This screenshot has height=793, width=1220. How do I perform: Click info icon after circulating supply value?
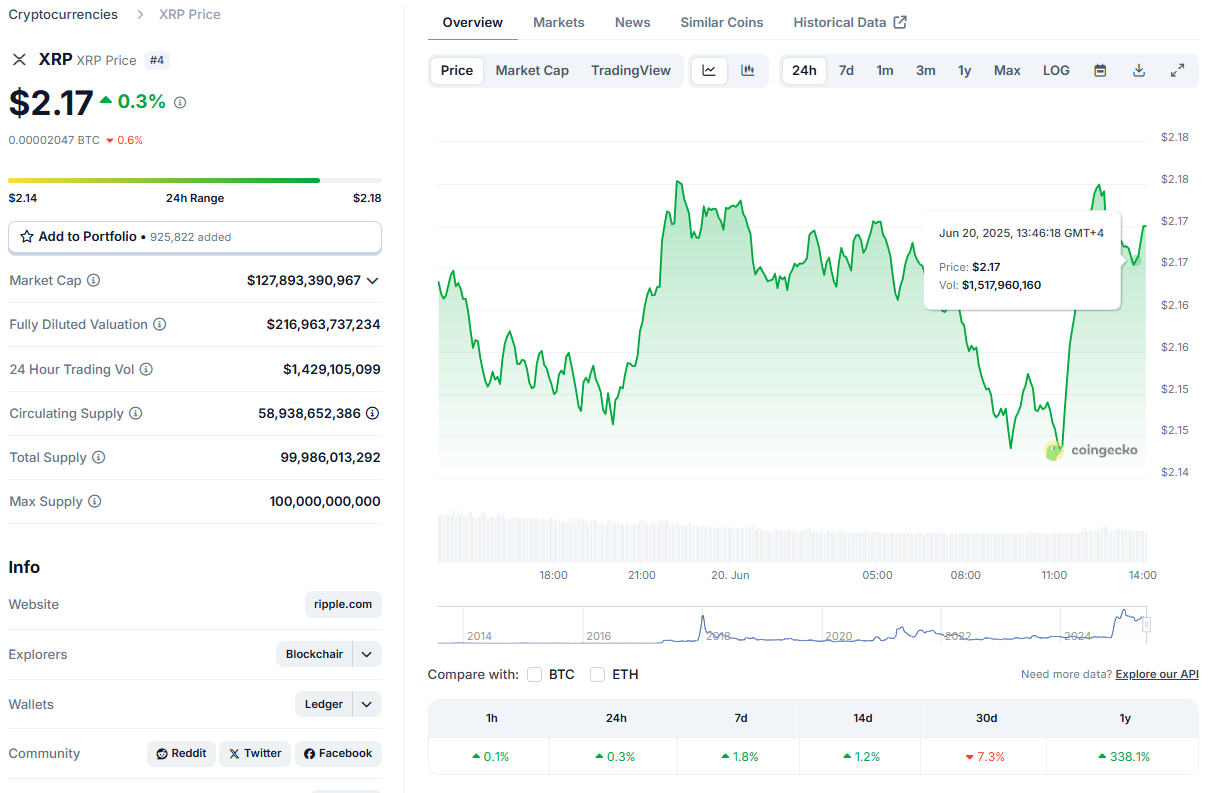(373, 413)
